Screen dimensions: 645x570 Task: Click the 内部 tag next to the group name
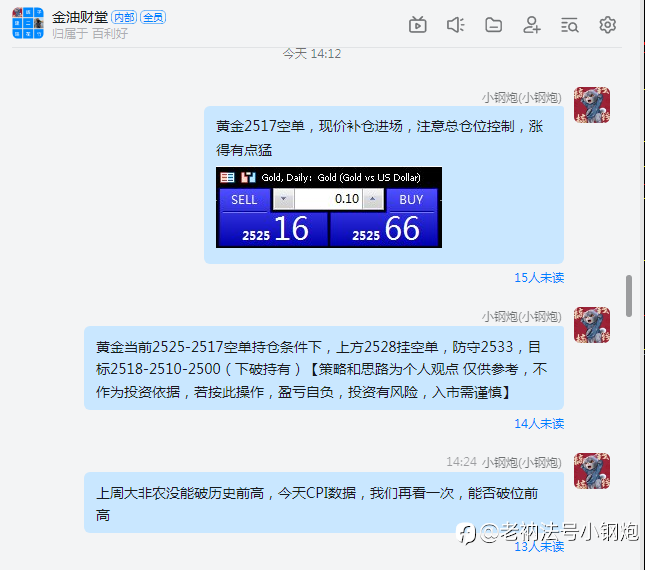(x=124, y=17)
